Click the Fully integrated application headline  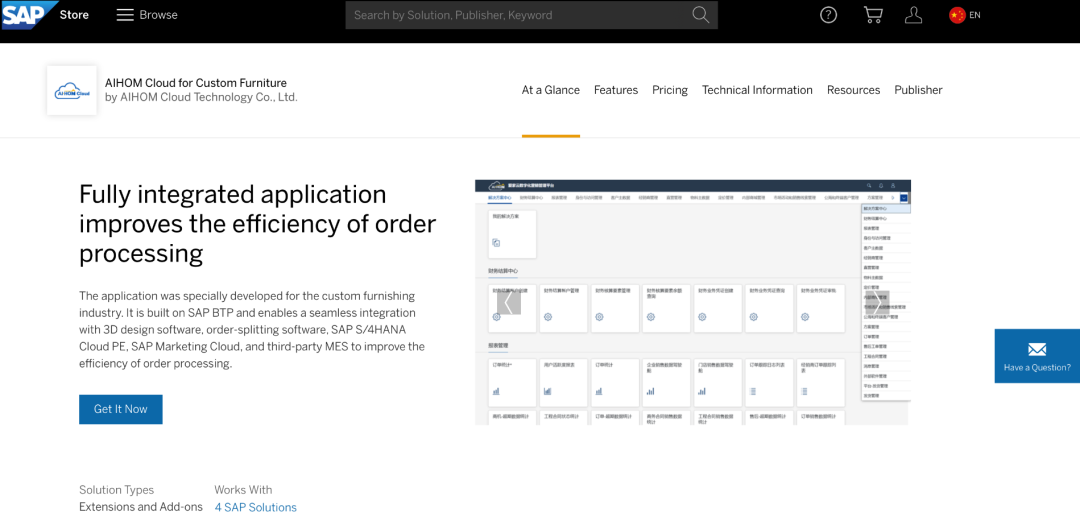pyautogui.click(x=258, y=224)
